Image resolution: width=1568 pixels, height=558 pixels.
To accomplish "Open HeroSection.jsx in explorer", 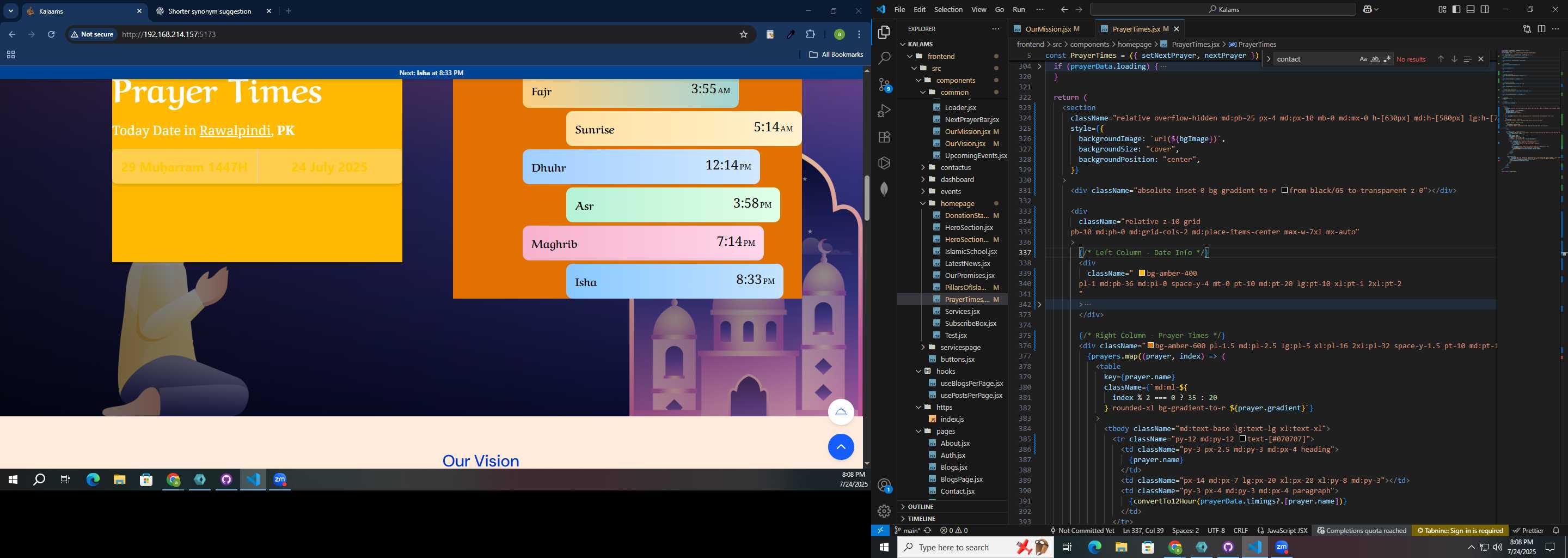I will [x=969, y=228].
